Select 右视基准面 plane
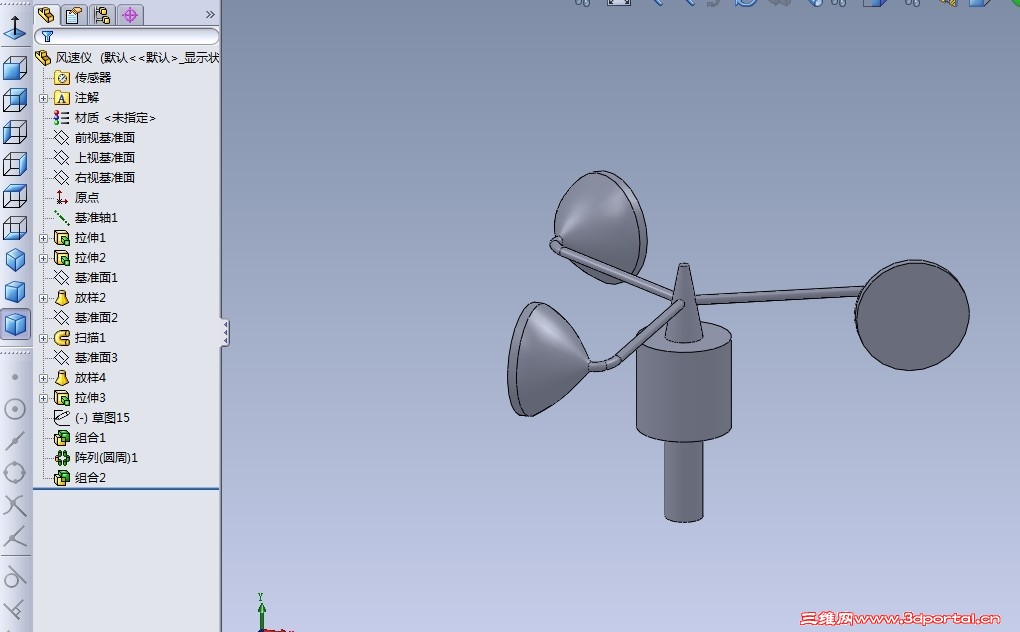The image size is (1020, 632). point(94,178)
